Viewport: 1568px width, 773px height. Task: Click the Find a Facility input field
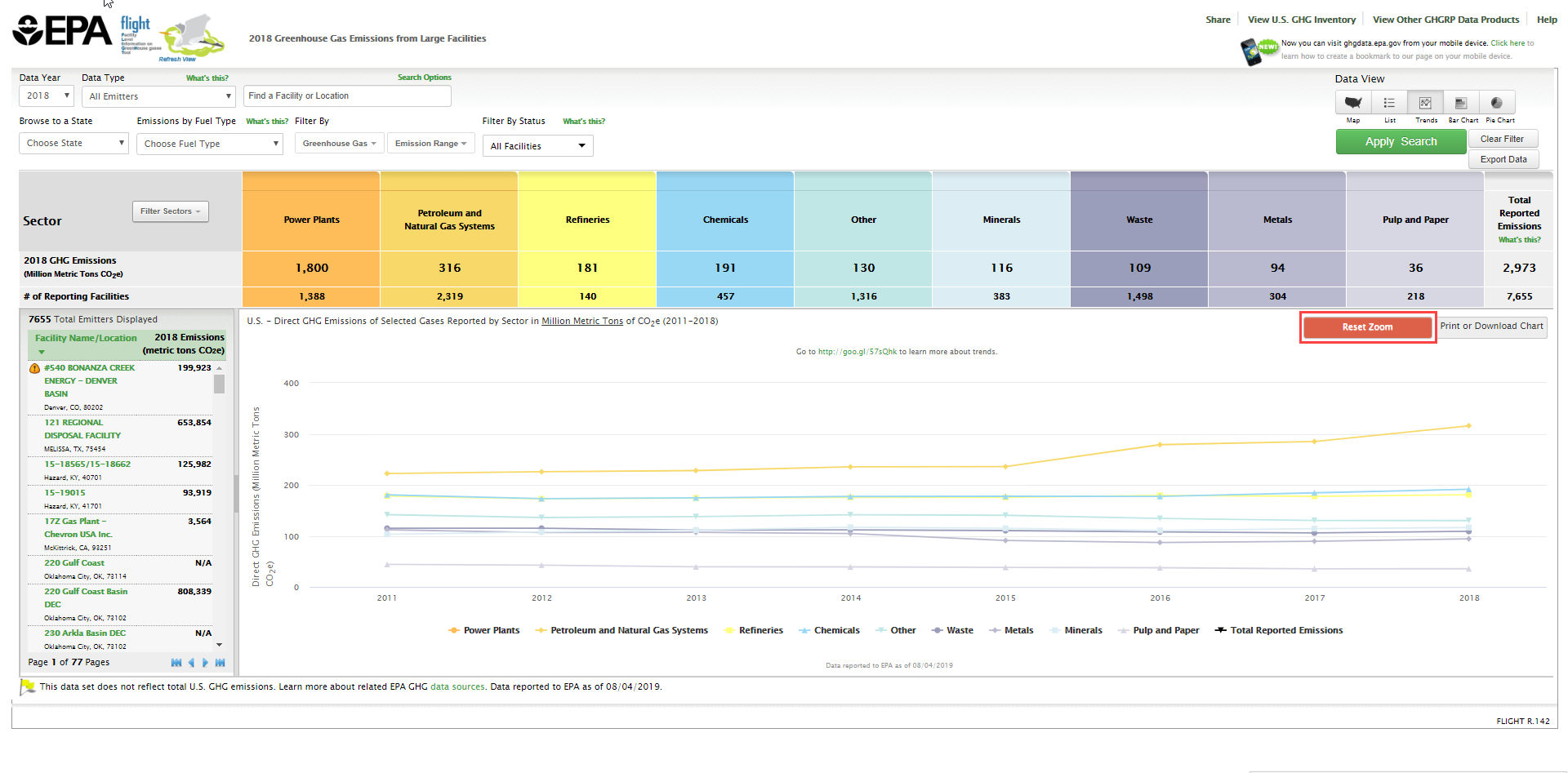347,96
